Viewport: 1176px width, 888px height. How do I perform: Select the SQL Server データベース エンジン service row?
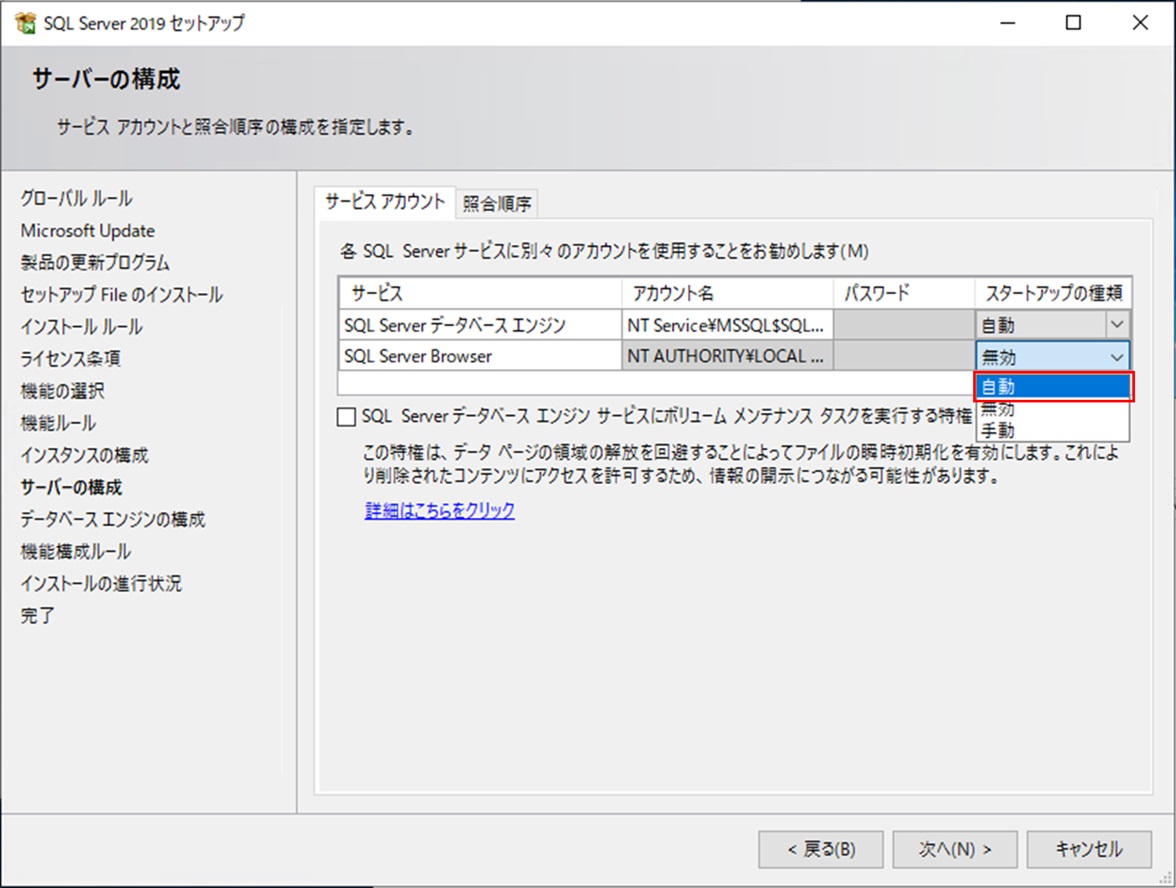(478, 325)
